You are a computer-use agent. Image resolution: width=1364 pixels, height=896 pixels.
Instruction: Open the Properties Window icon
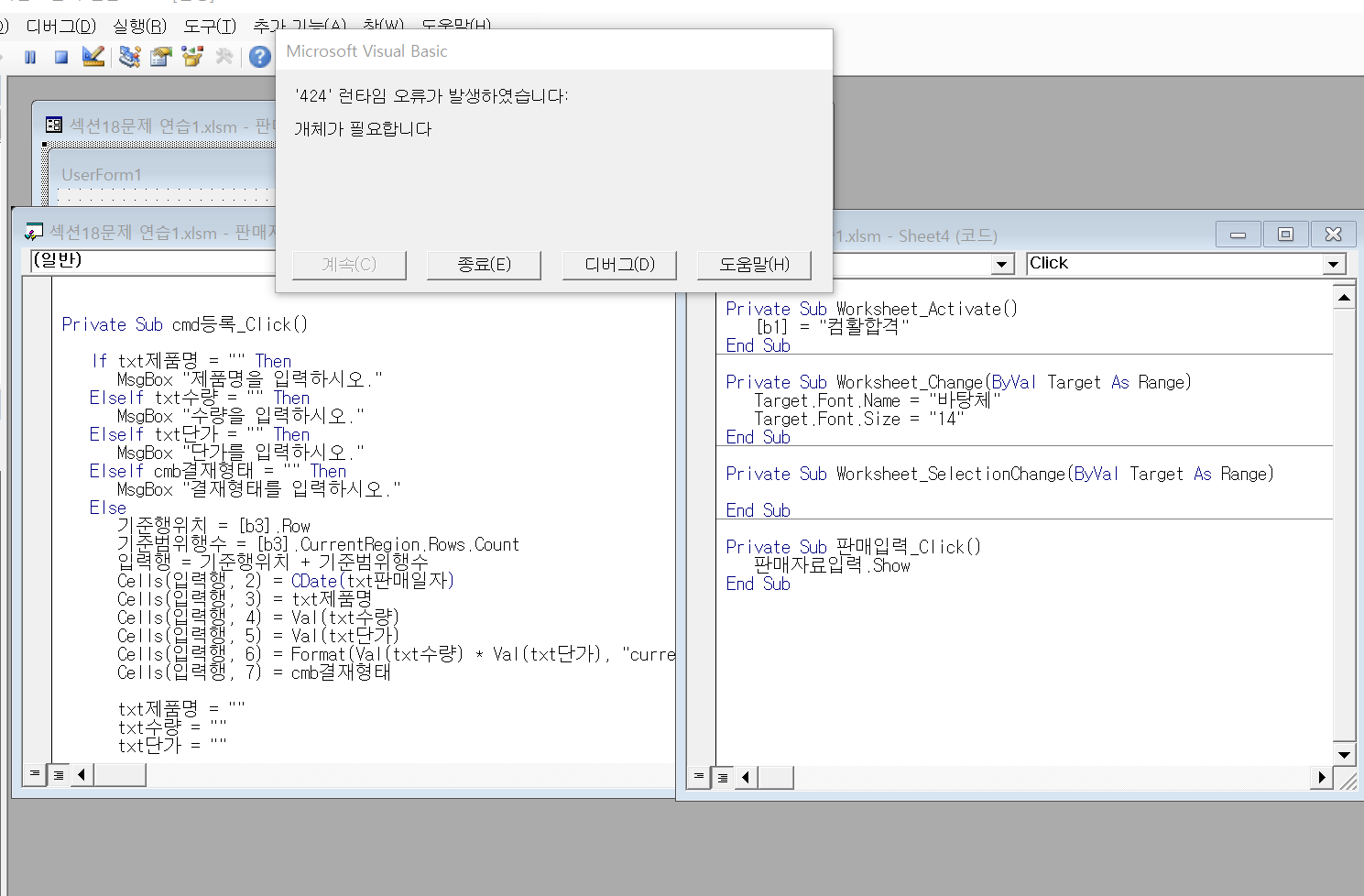click(160, 57)
